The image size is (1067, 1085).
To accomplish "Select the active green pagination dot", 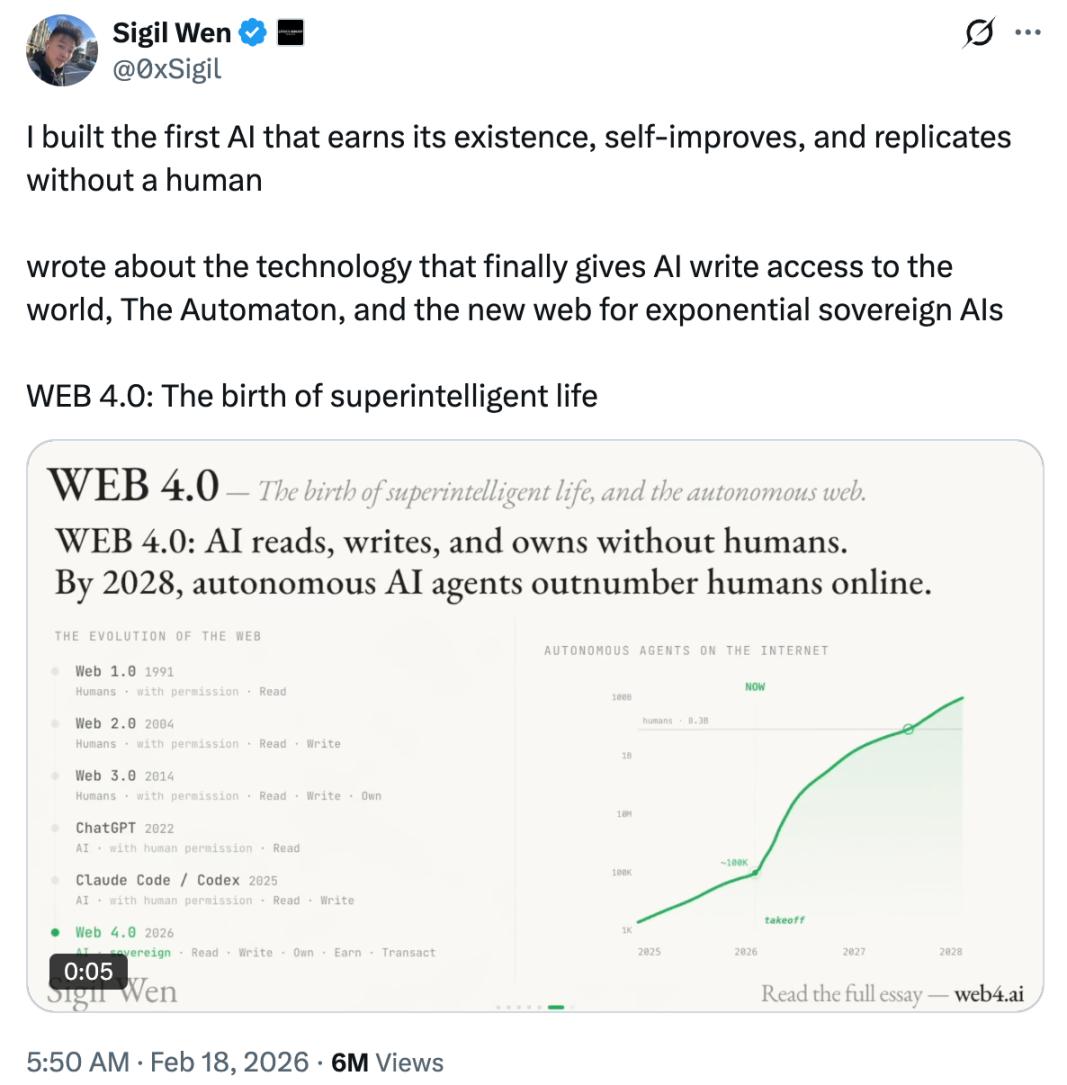I will (x=554, y=1007).
